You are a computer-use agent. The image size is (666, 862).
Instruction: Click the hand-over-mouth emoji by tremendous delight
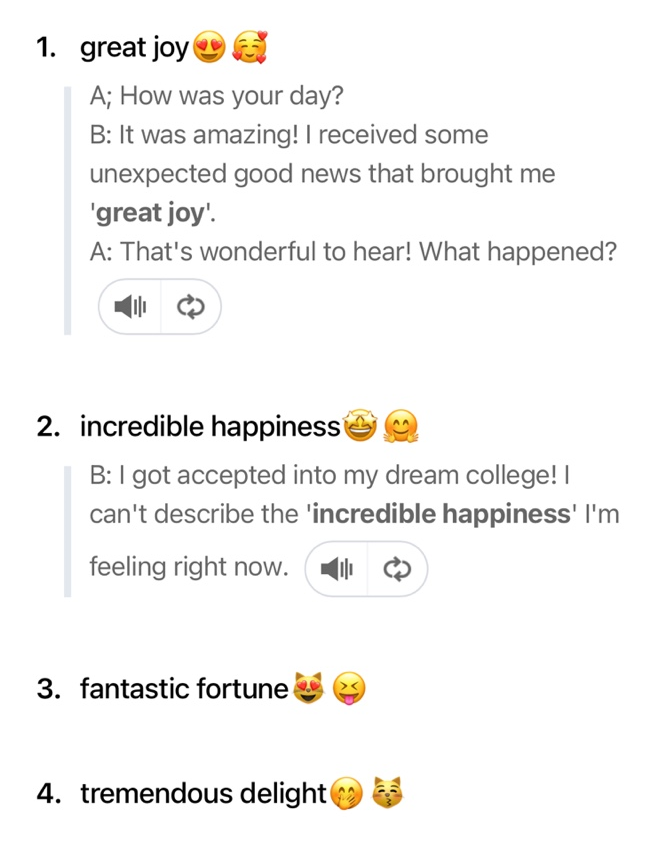pyautogui.click(x=346, y=793)
